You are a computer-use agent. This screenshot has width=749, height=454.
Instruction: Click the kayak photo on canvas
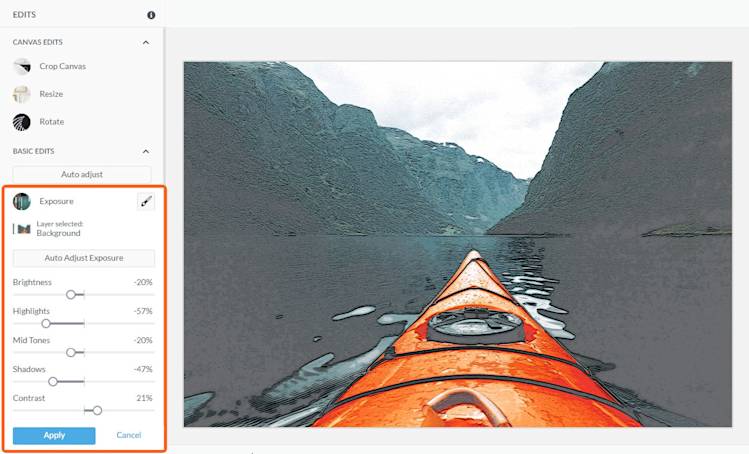(458, 244)
